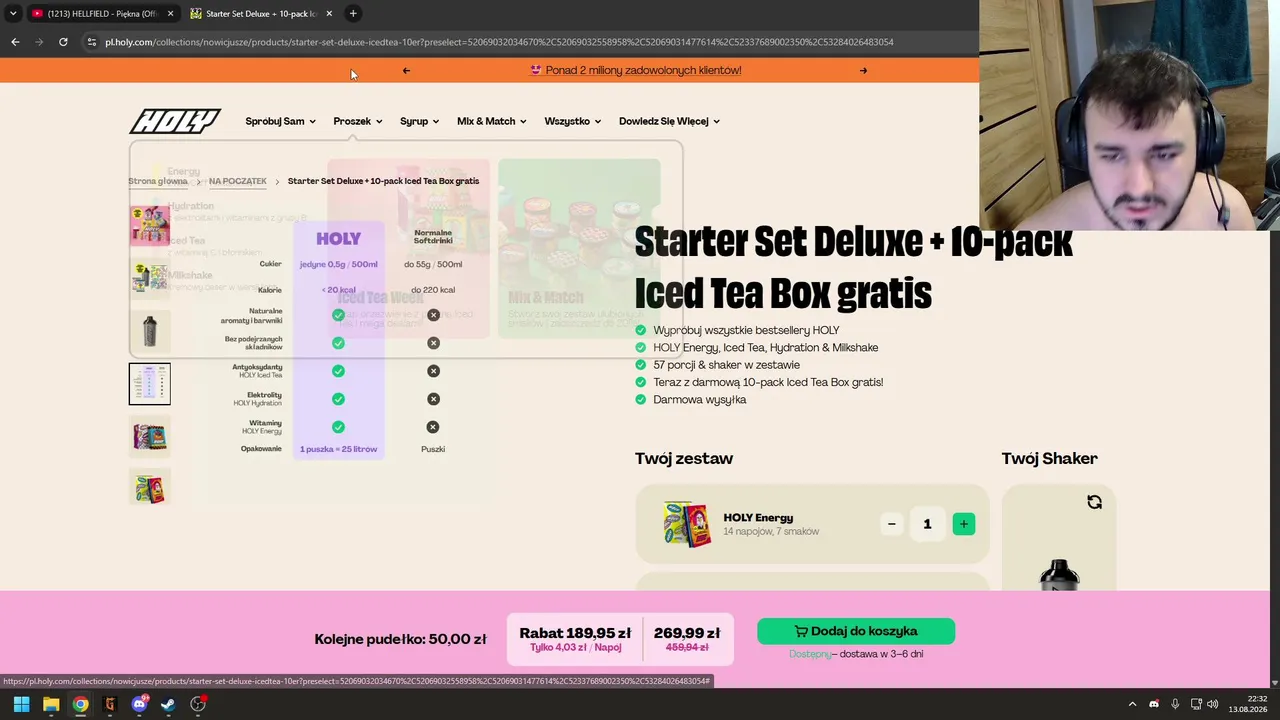Click the Discord icon in the system tray

click(1154, 704)
